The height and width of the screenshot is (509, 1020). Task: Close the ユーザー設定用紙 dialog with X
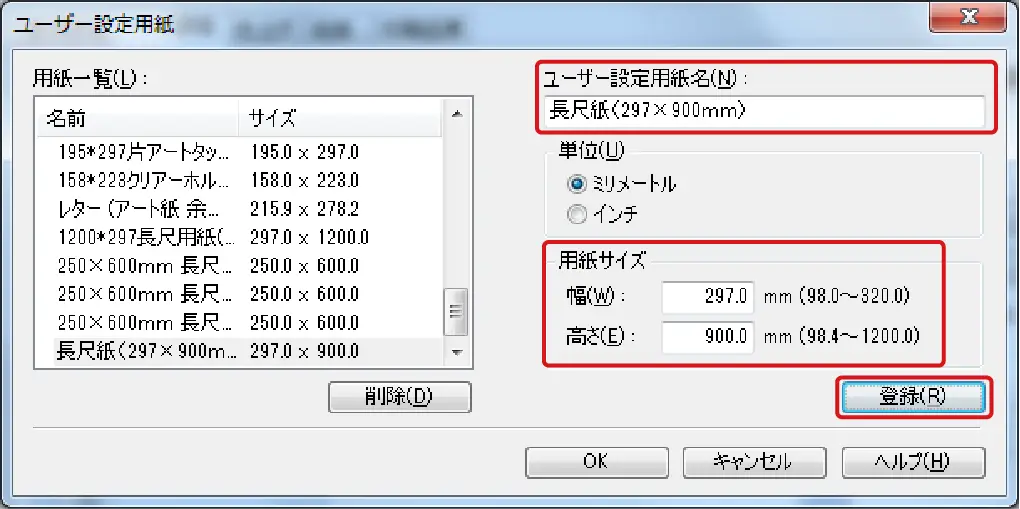tap(969, 18)
